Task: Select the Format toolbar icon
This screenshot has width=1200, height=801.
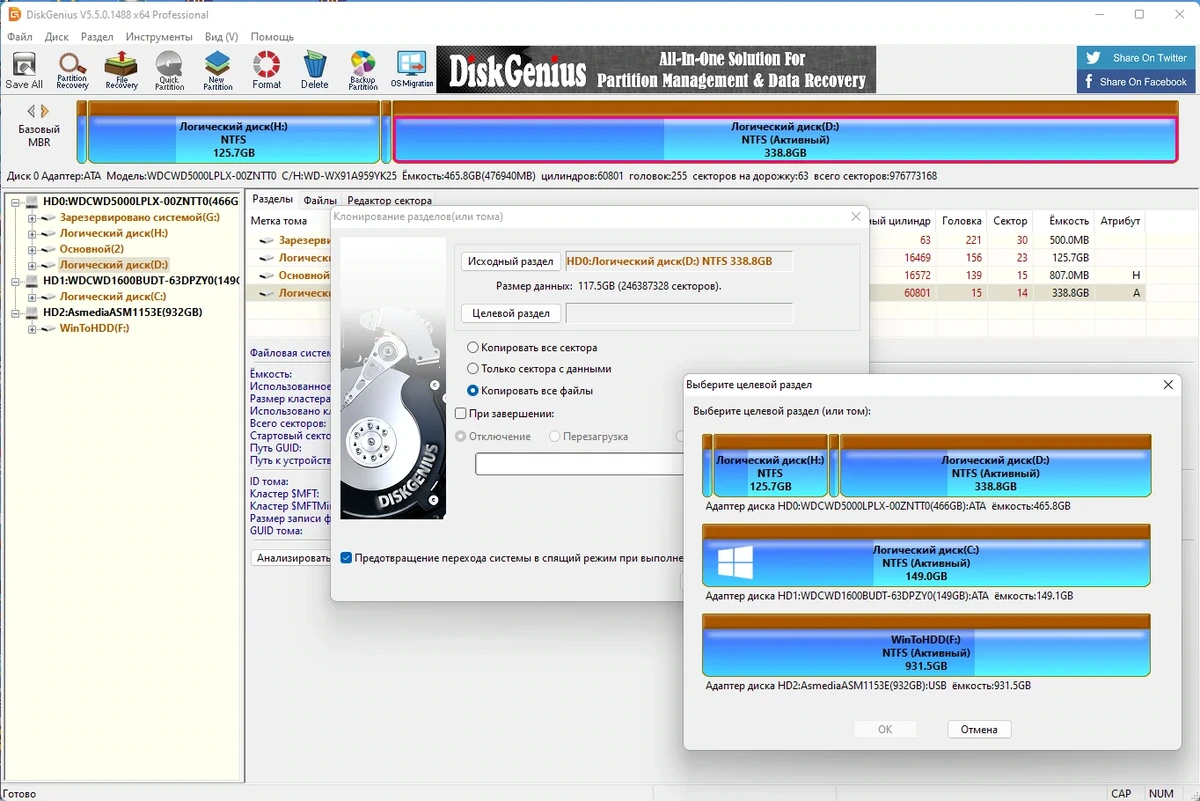Action: 266,70
